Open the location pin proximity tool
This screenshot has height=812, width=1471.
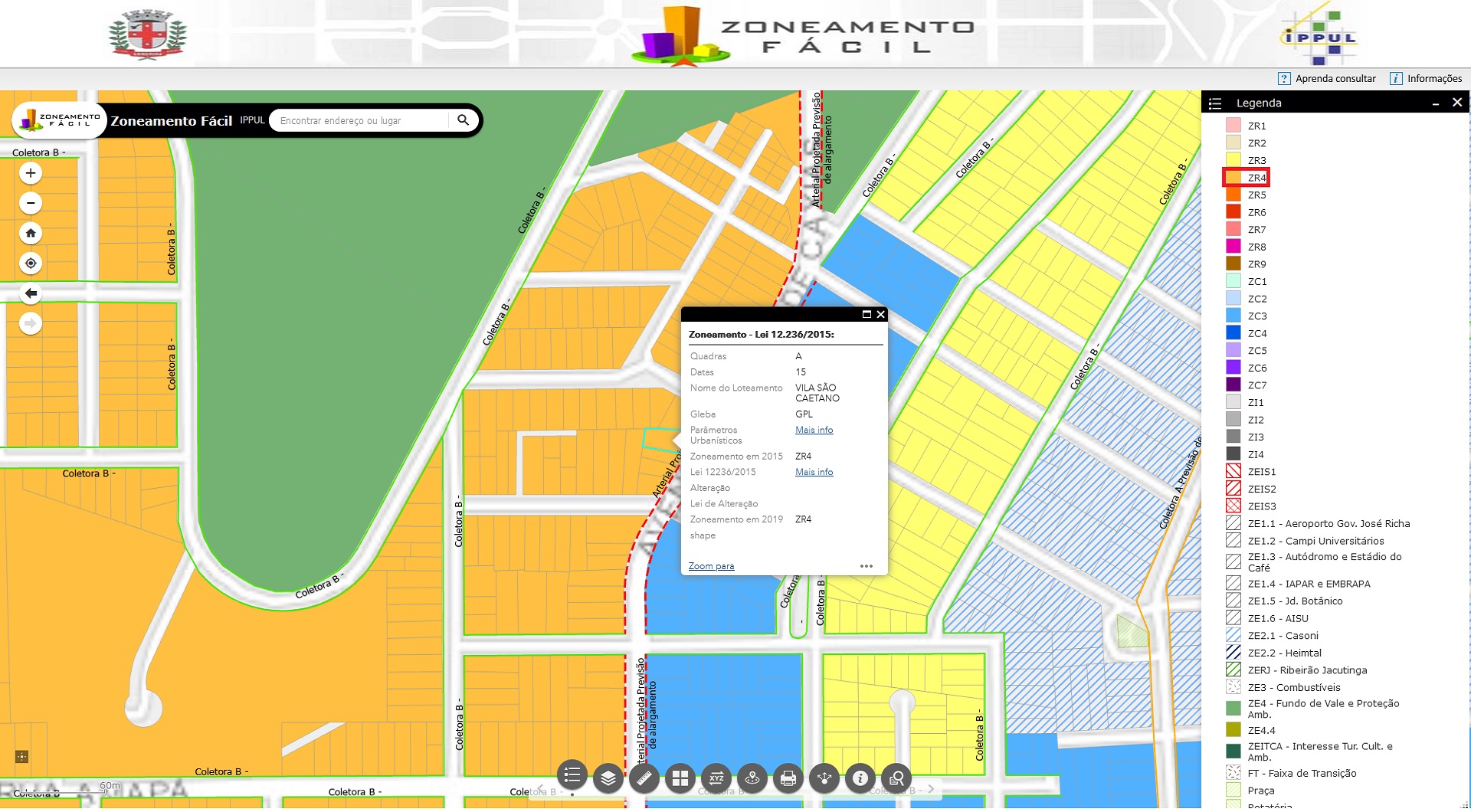(x=752, y=779)
